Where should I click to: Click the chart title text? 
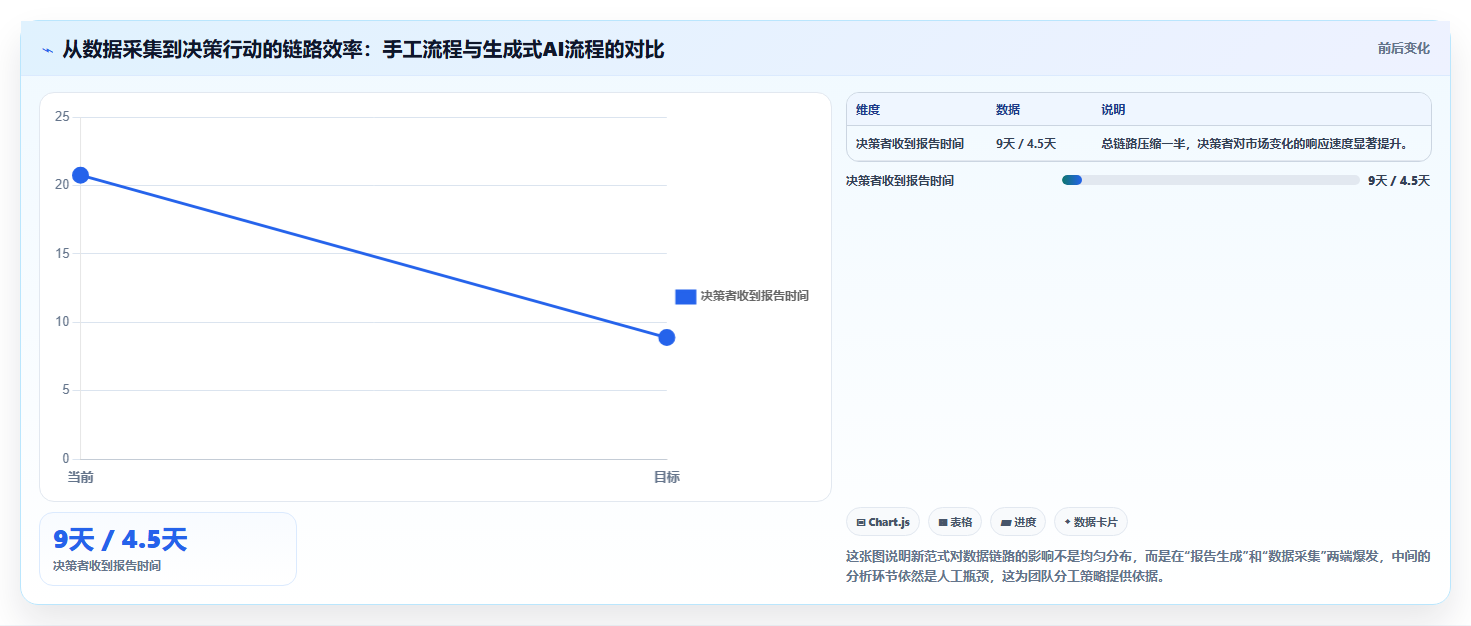click(363, 49)
